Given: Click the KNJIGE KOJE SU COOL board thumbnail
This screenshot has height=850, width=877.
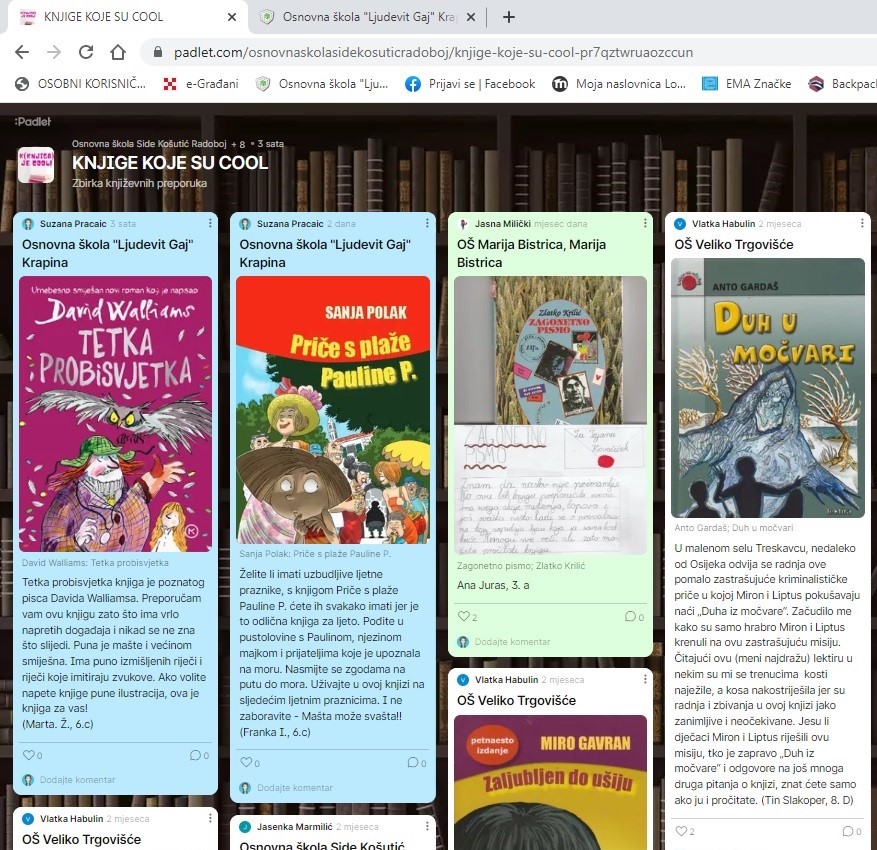Looking at the screenshot, I should click(x=36, y=165).
